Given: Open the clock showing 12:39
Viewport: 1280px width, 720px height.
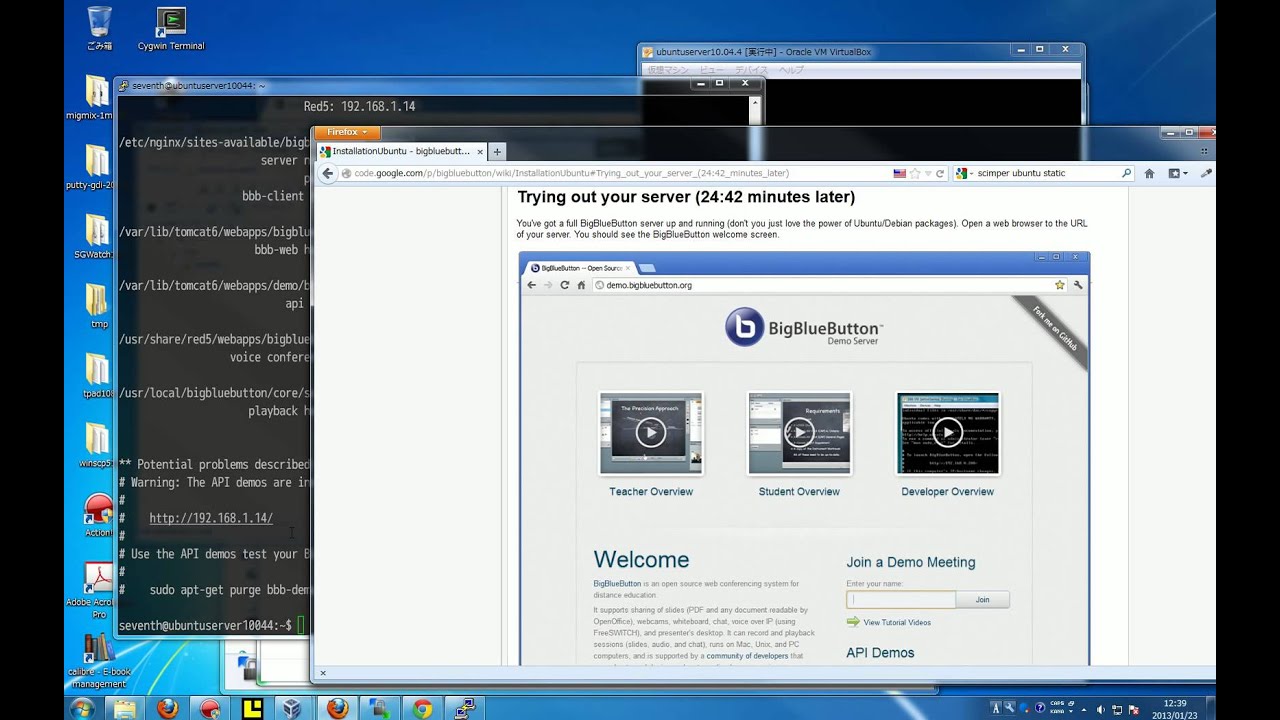Looking at the screenshot, I should tap(1175, 709).
